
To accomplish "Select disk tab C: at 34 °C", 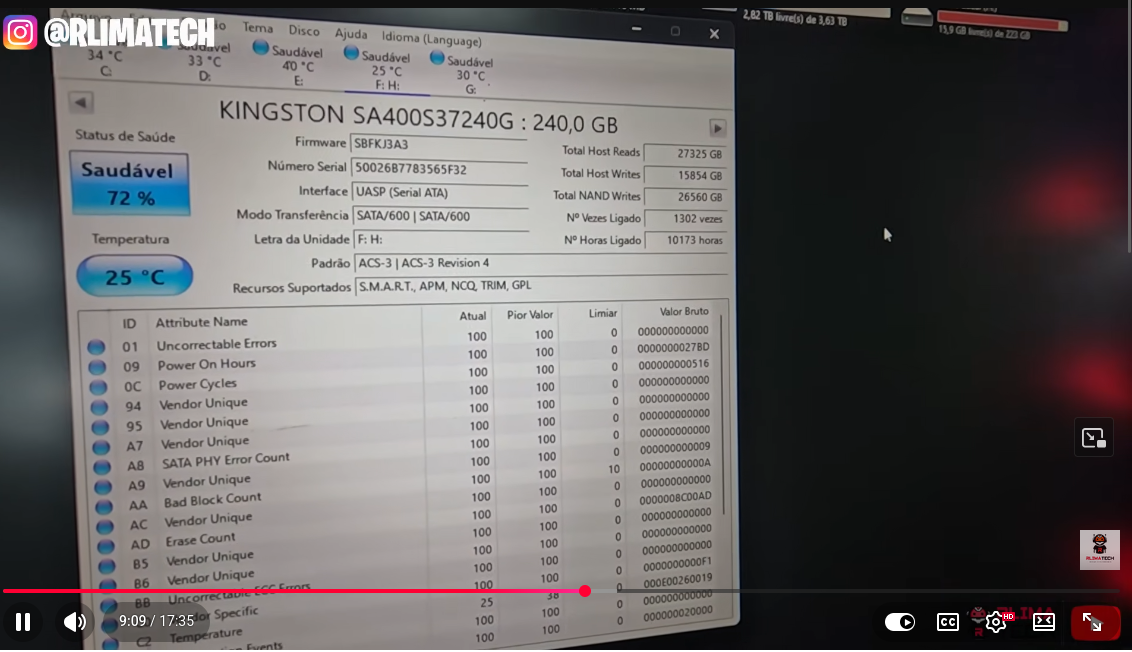I will point(105,62).
